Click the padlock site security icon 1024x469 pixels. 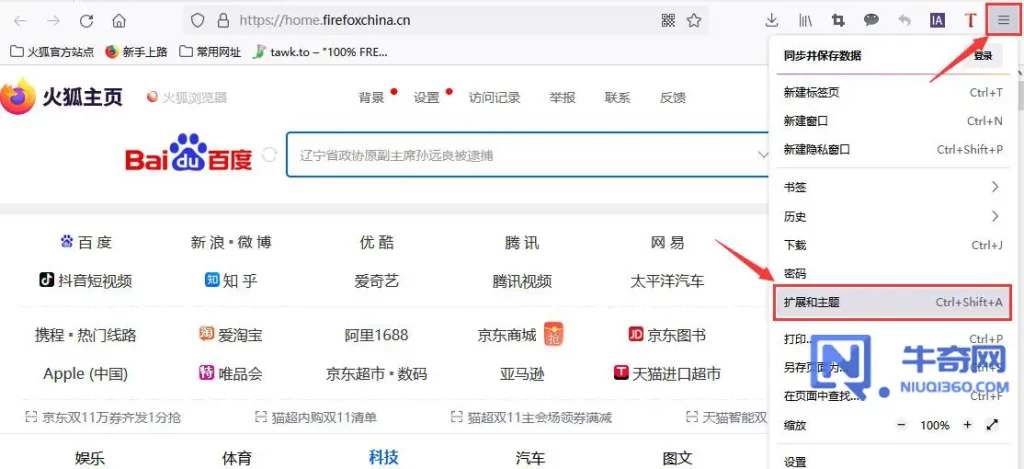tap(223, 20)
